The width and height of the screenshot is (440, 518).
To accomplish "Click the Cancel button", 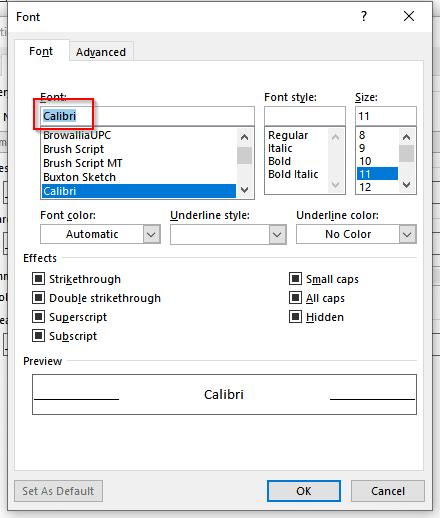I will [x=388, y=491].
